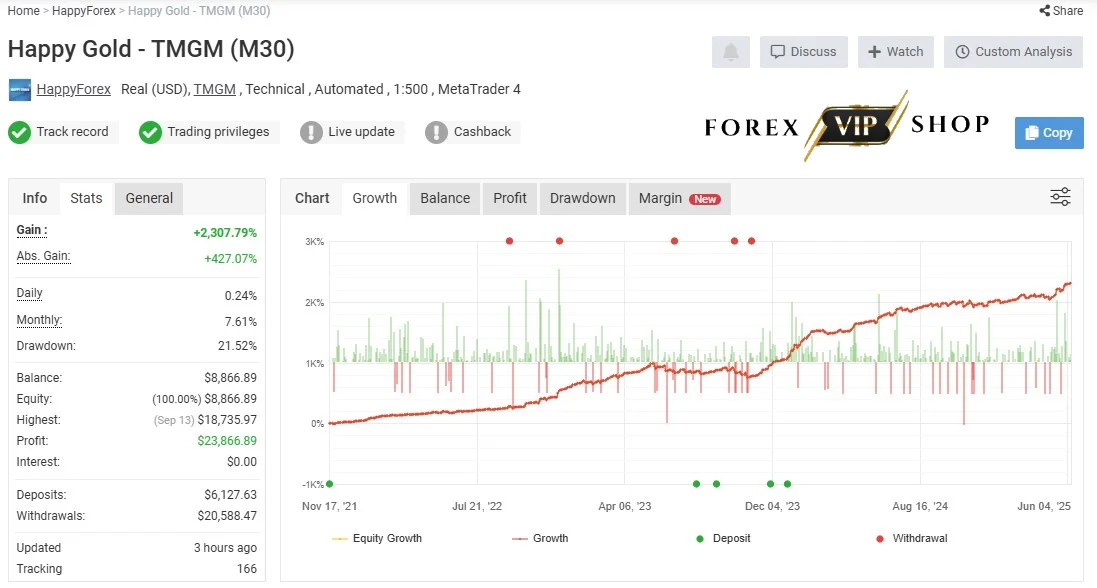Switch to the Balance chart tab
Viewport: 1097px width, 588px height.
[445, 198]
